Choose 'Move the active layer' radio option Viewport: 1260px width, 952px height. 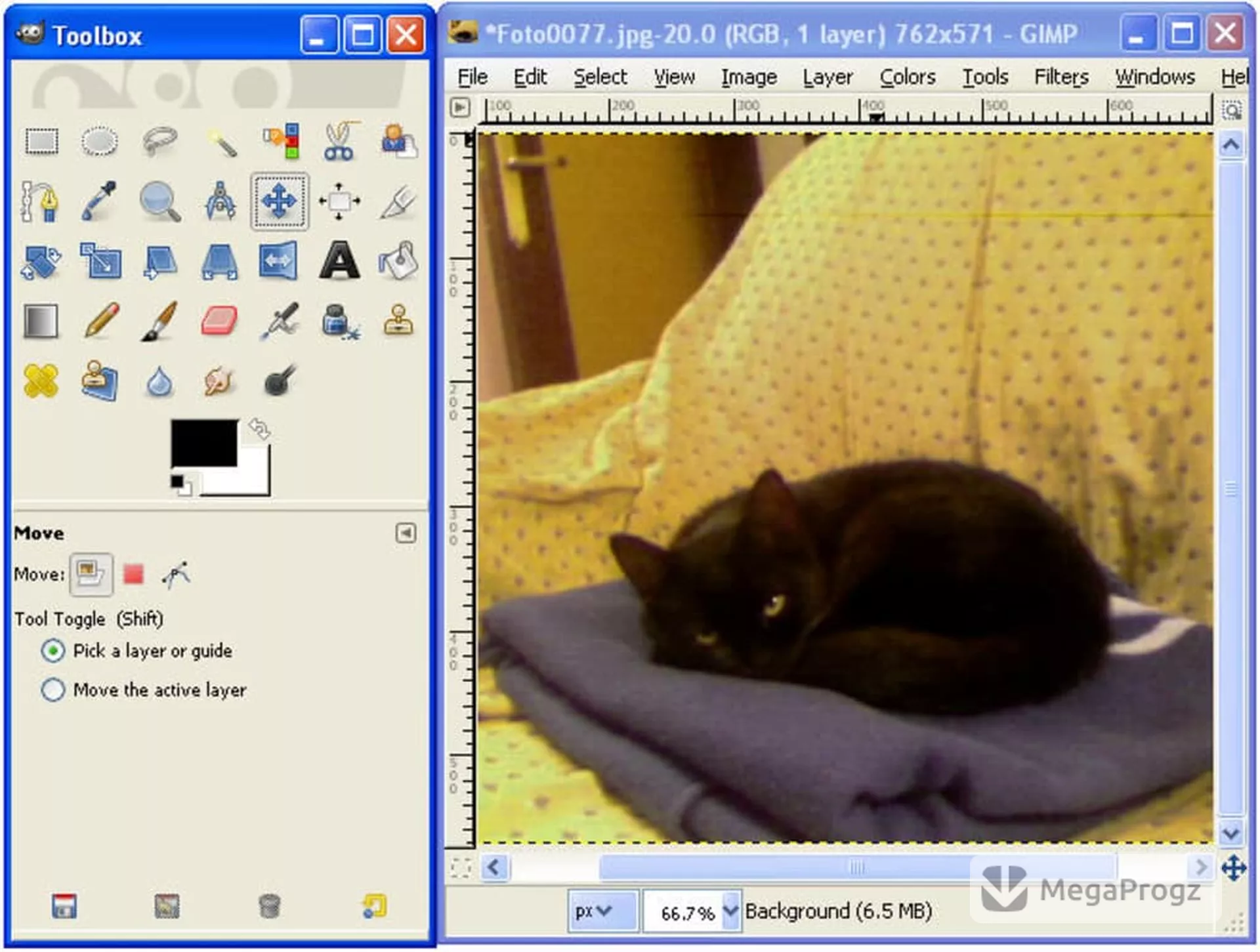click(144, 690)
